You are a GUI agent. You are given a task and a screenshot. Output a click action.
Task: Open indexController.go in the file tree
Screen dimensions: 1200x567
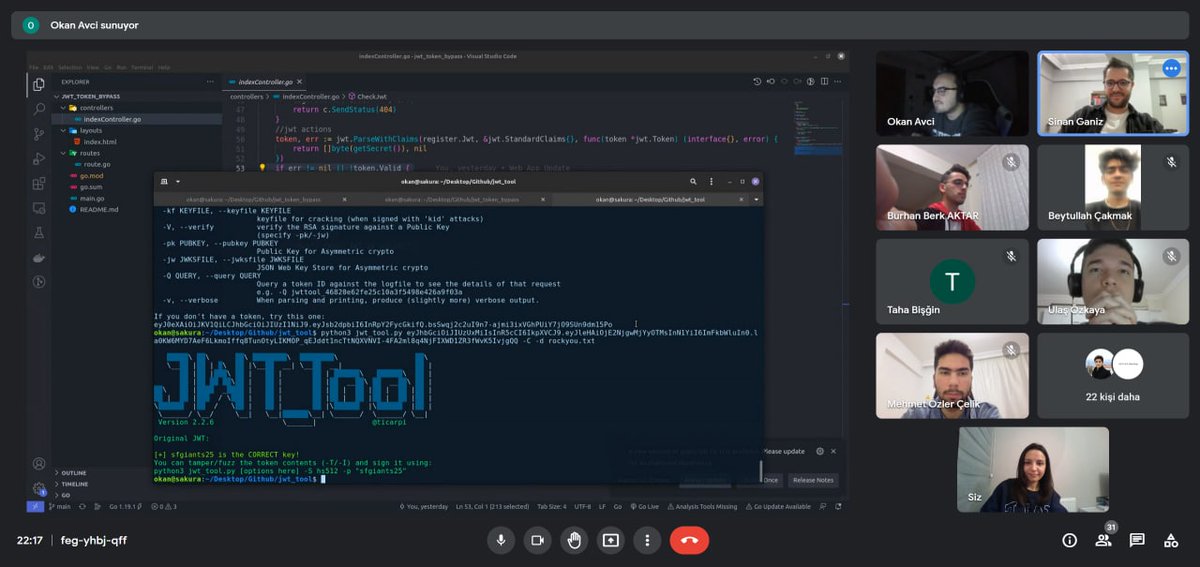pos(112,119)
